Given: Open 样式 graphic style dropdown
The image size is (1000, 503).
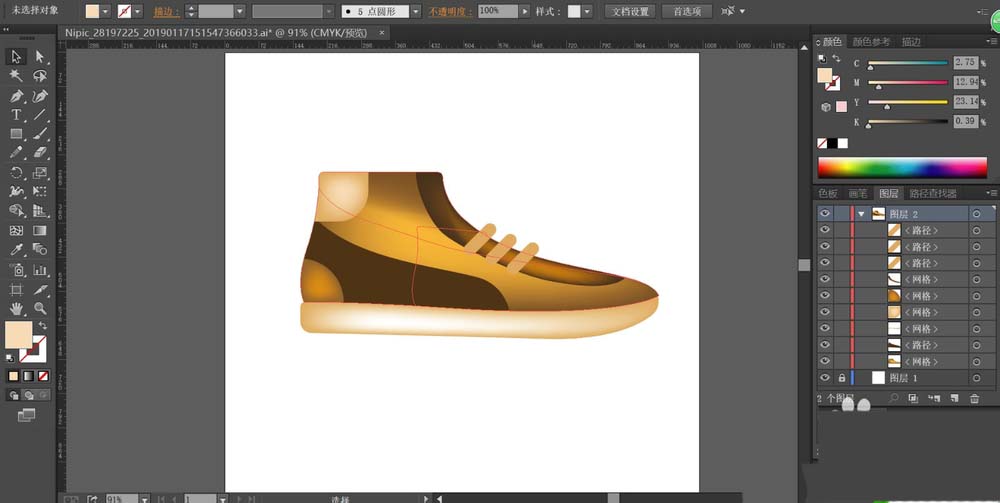Looking at the screenshot, I should point(587,11).
